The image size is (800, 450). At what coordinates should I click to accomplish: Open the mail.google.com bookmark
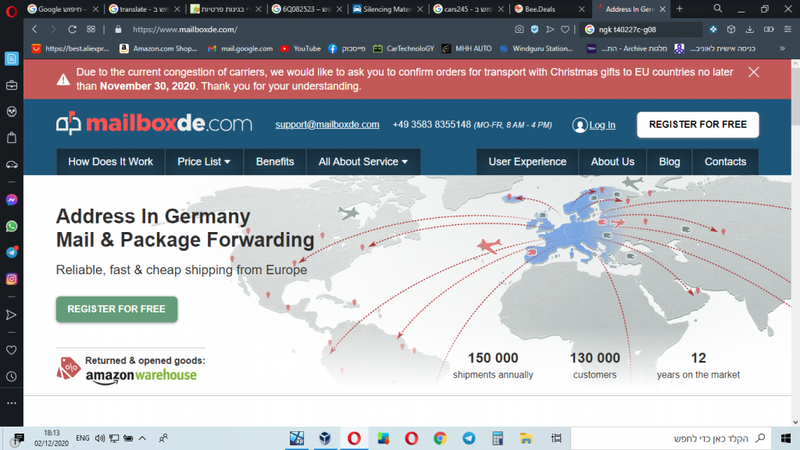(240, 48)
